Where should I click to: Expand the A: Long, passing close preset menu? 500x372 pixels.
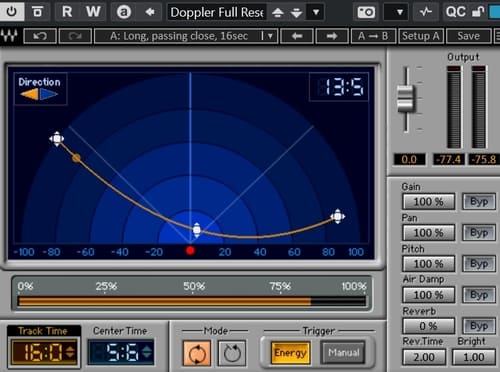(270, 36)
